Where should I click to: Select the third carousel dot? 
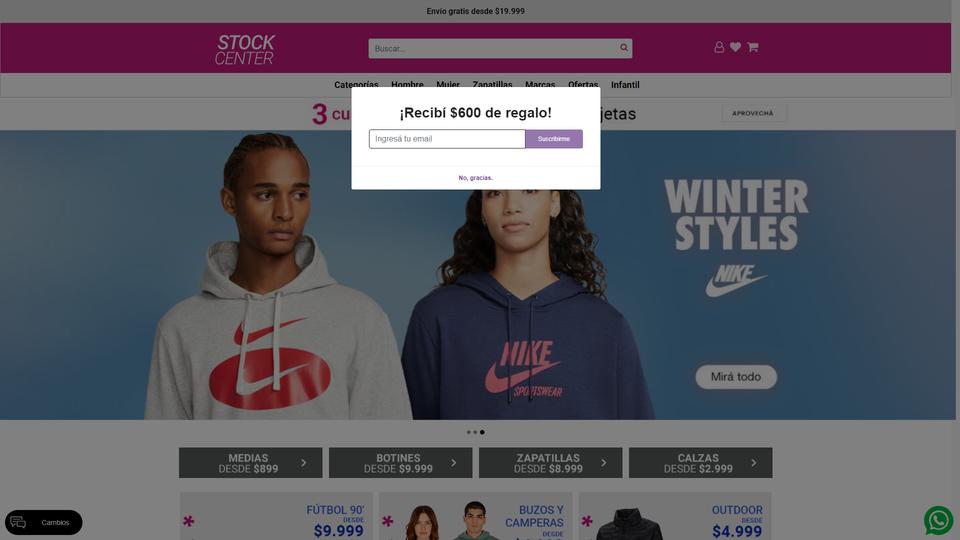pyautogui.click(x=482, y=432)
